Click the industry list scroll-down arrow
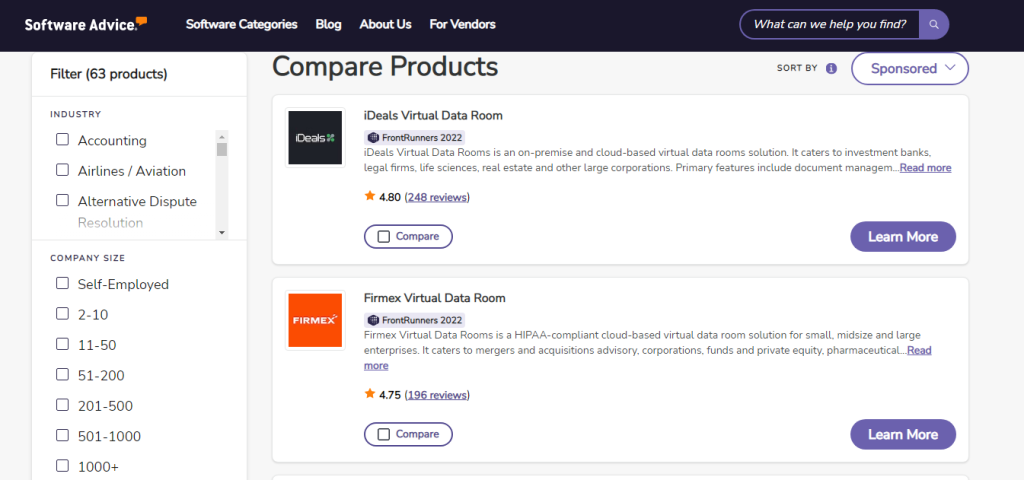This screenshot has height=480, width=1024. 222,232
